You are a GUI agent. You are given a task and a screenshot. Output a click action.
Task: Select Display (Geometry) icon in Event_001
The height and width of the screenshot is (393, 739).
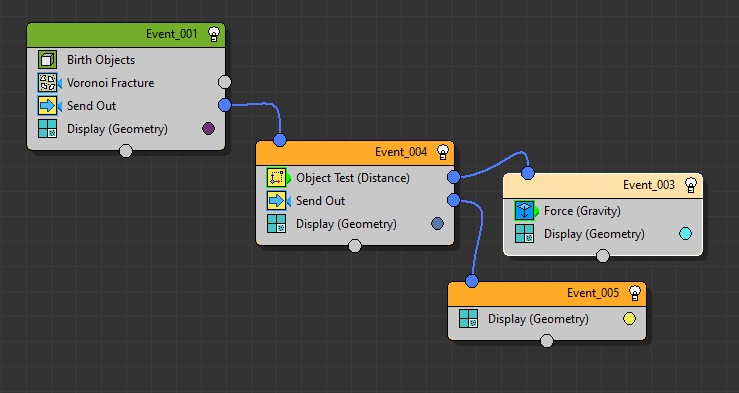[48, 129]
